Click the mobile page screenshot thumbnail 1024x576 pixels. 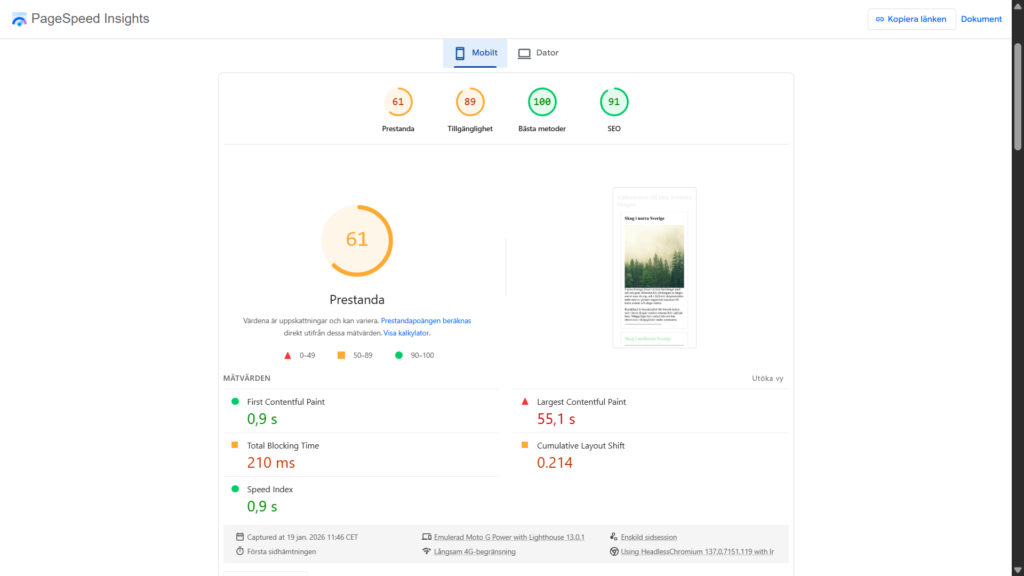(x=655, y=268)
